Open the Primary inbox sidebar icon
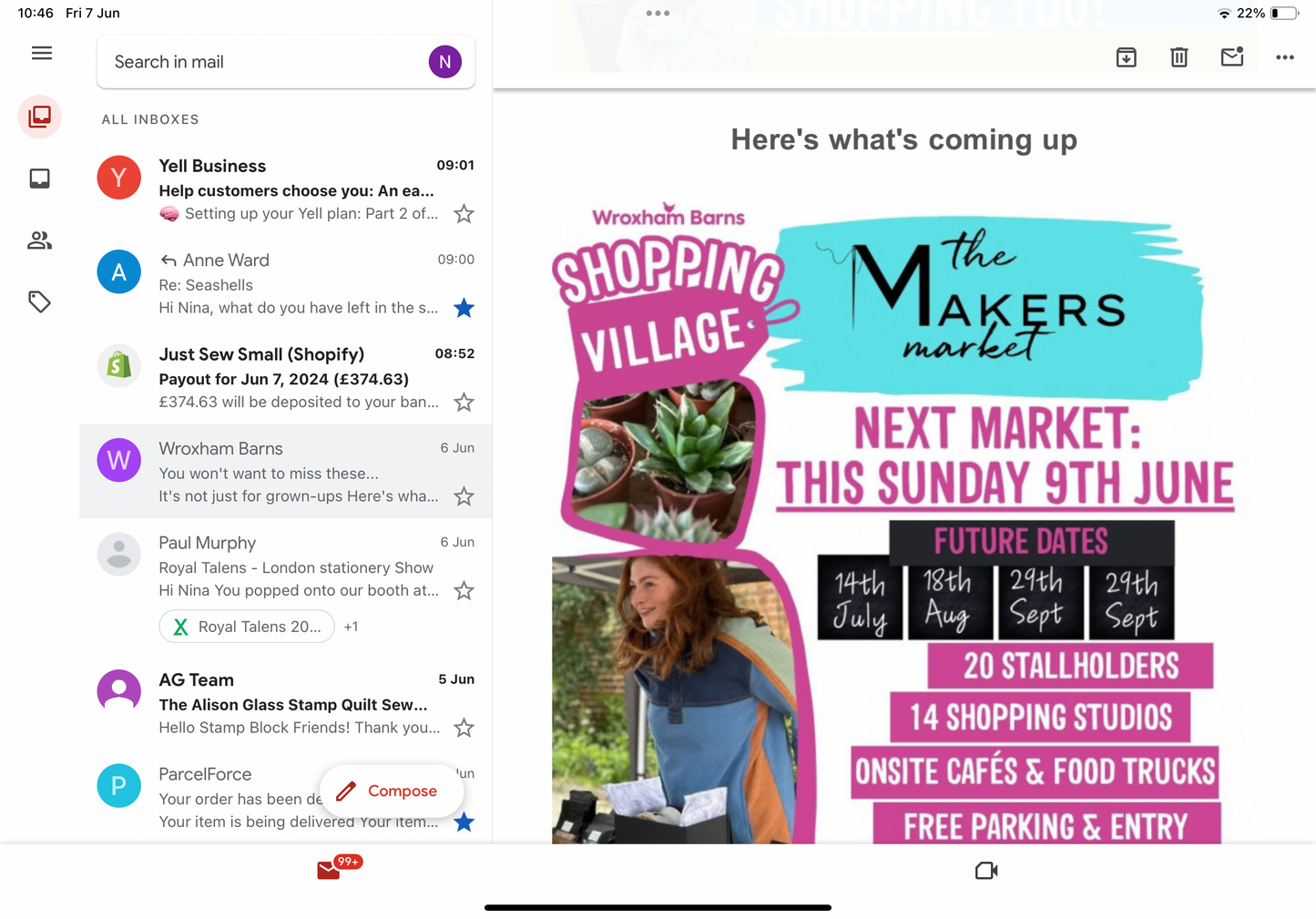The height and width of the screenshot is (919, 1316). coord(40,179)
